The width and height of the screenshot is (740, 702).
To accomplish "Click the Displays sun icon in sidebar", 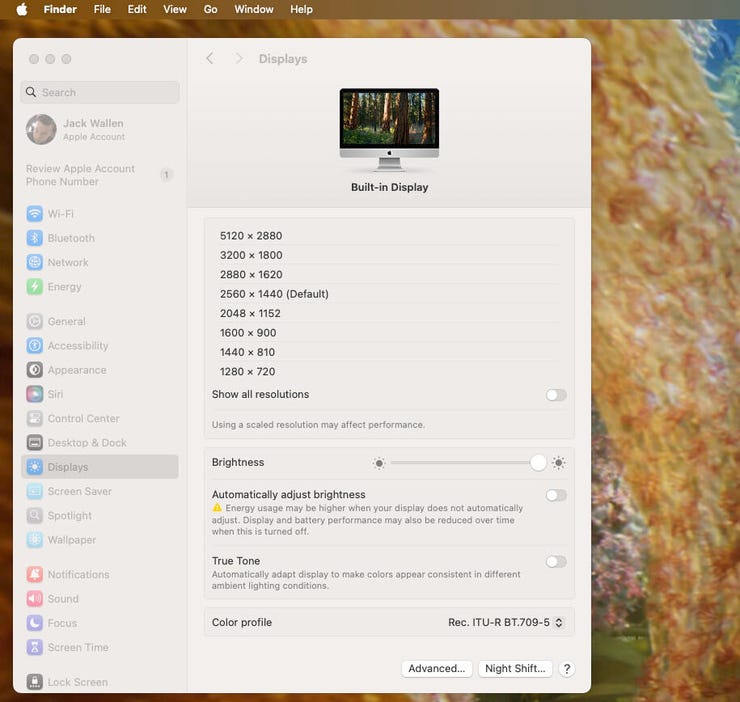I will (34, 467).
